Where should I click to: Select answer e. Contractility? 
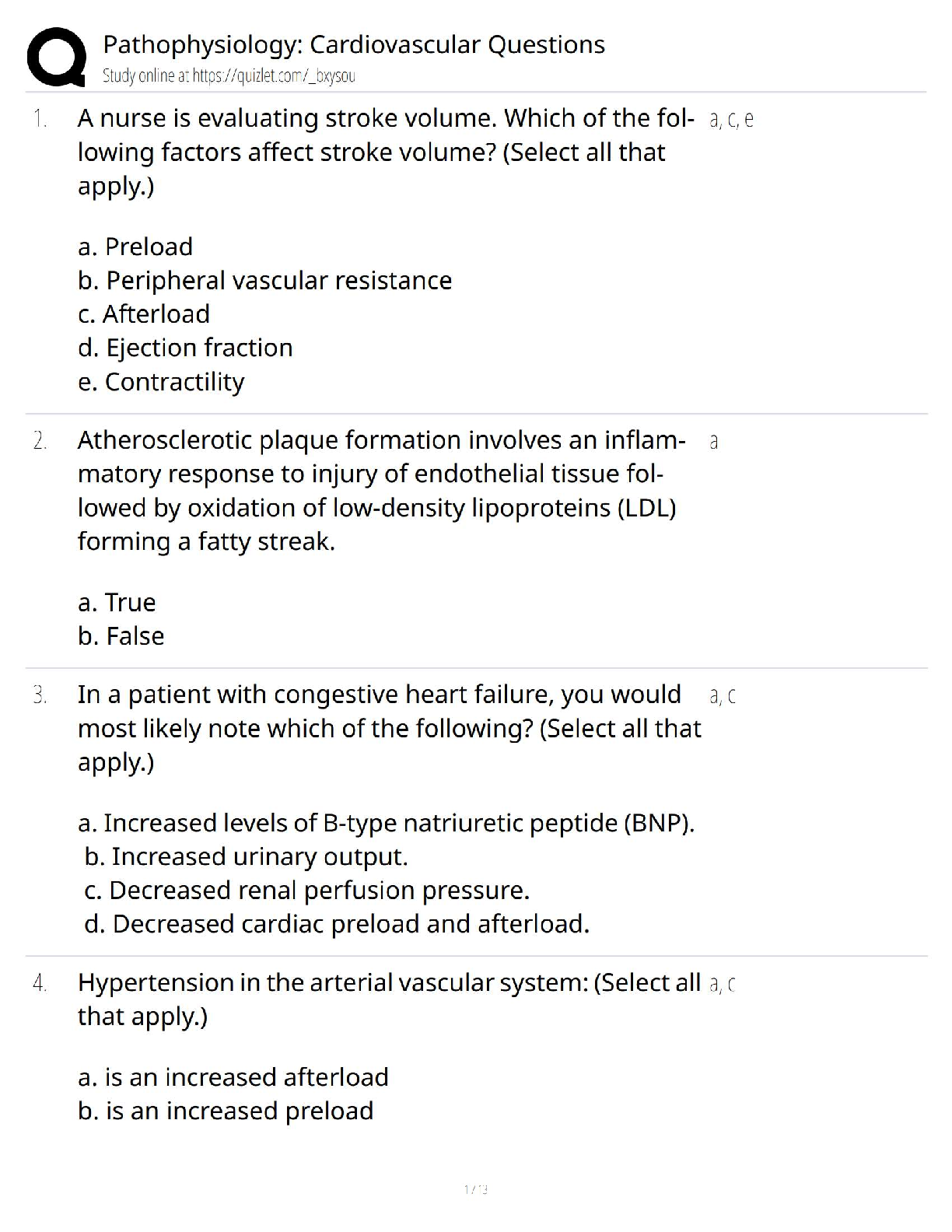[x=161, y=382]
